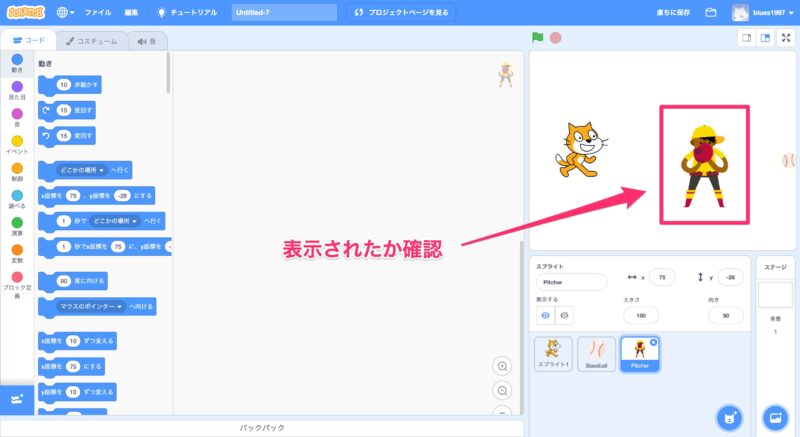
Task: Zoom out the code workspace
Action: pos(503,390)
